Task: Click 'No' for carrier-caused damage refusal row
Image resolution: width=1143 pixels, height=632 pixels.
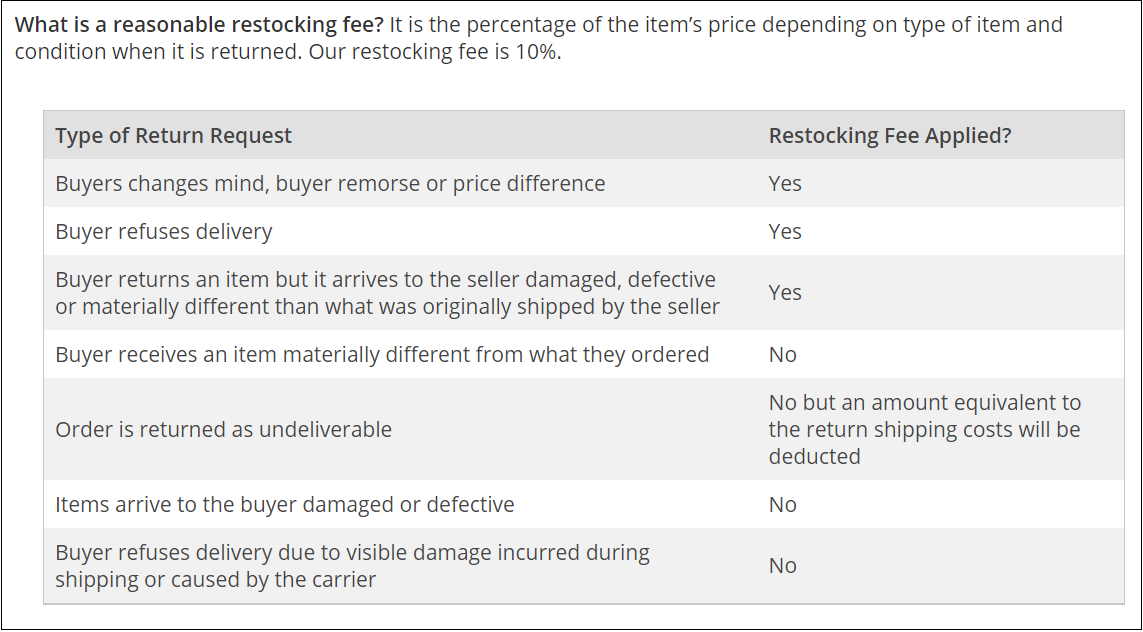Action: (x=782, y=566)
